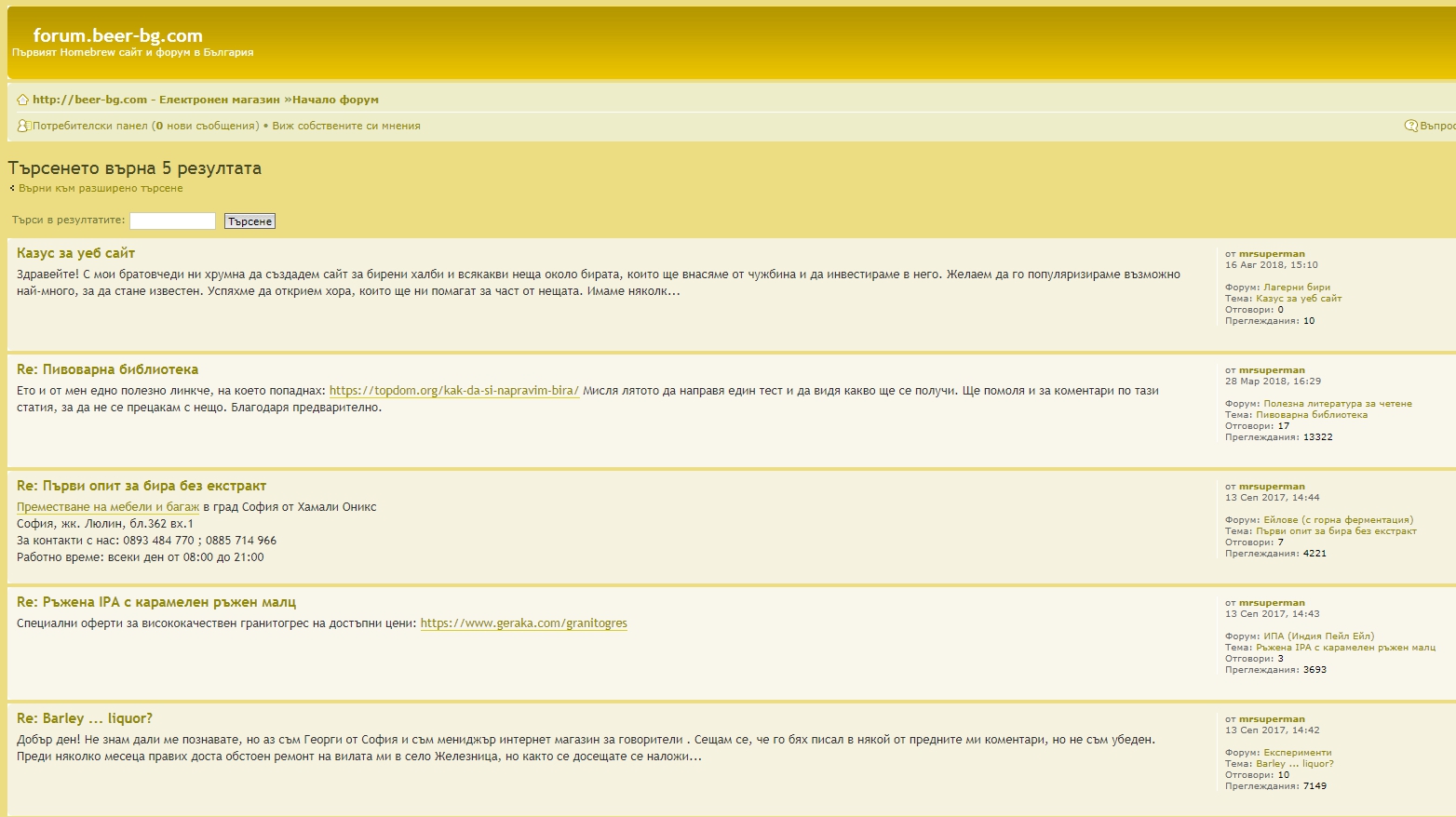Click the FAQ question mark icon

click(1410, 126)
